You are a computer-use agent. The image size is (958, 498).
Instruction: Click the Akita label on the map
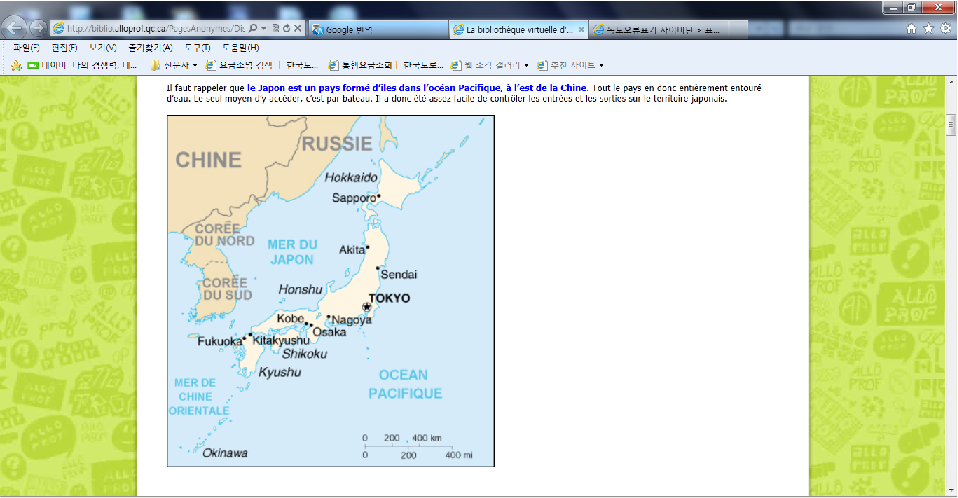click(x=352, y=249)
